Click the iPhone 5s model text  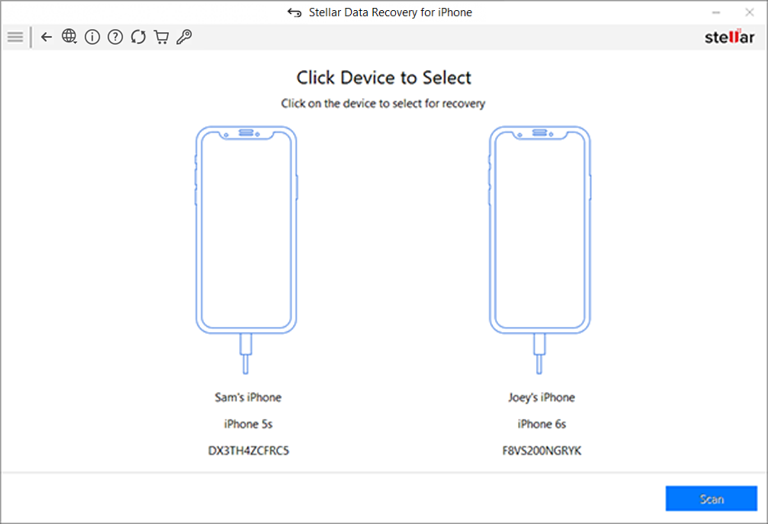pos(248,424)
